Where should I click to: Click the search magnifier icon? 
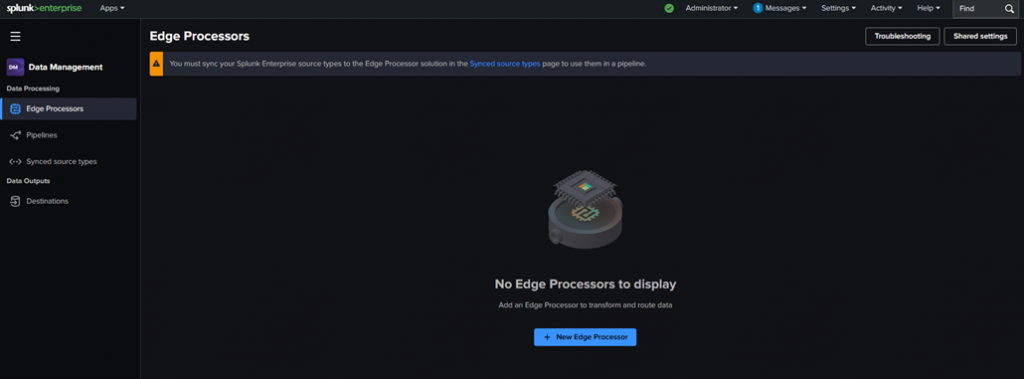pyautogui.click(x=1009, y=8)
